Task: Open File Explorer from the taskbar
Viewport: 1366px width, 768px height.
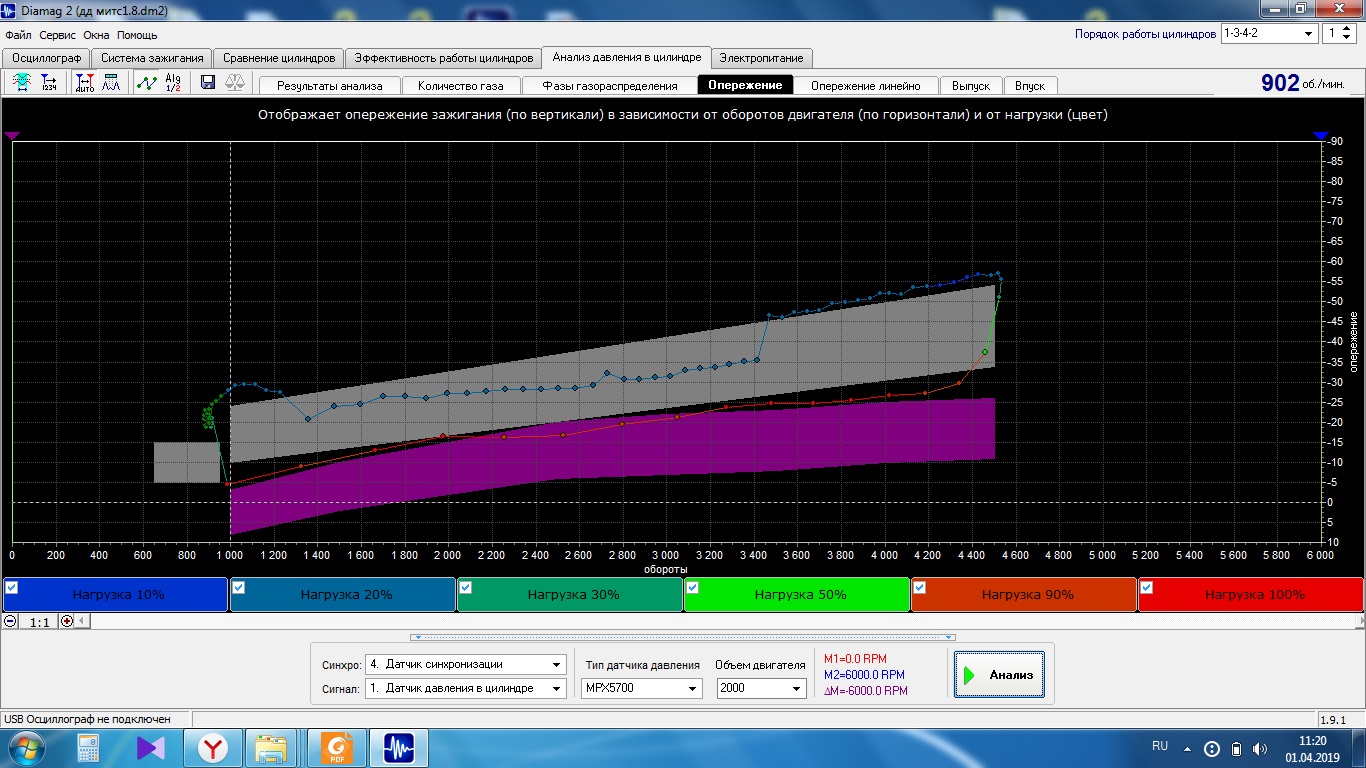Action: (x=271, y=747)
